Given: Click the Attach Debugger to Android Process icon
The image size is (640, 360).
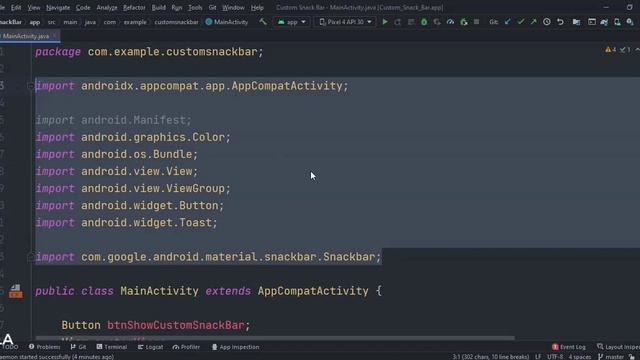Looking at the screenshot, I should [464, 22].
